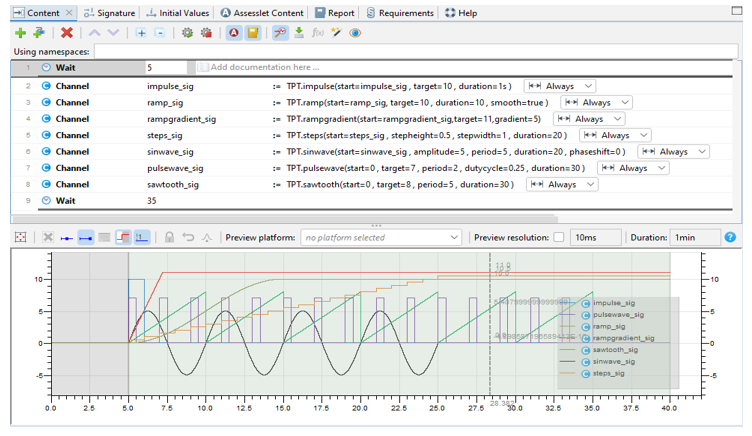Click steps_sig entry in plot legend
The image size is (752, 436).
[609, 373]
